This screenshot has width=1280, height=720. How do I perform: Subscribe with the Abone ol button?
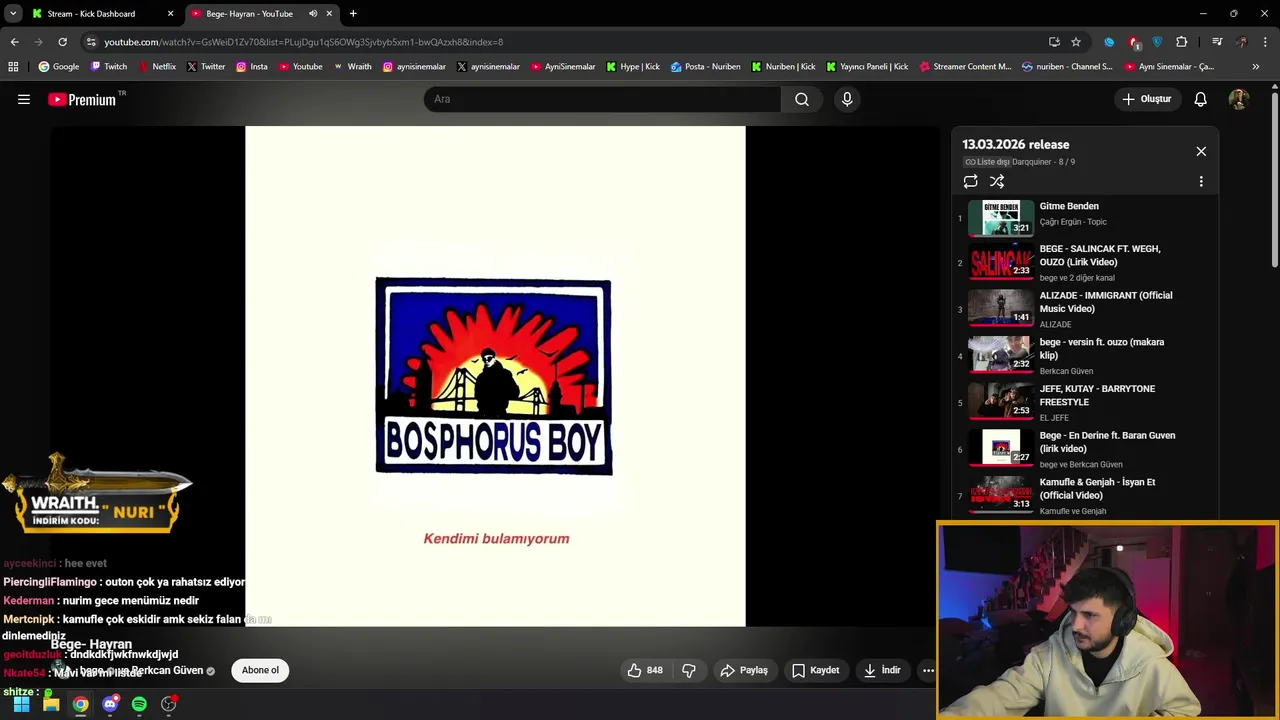(260, 670)
